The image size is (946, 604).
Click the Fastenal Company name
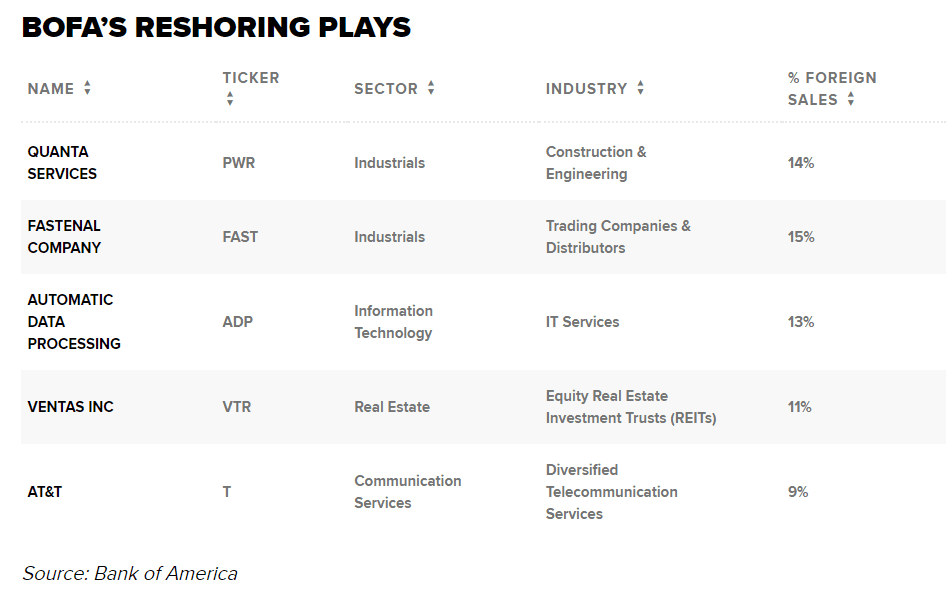click(64, 237)
